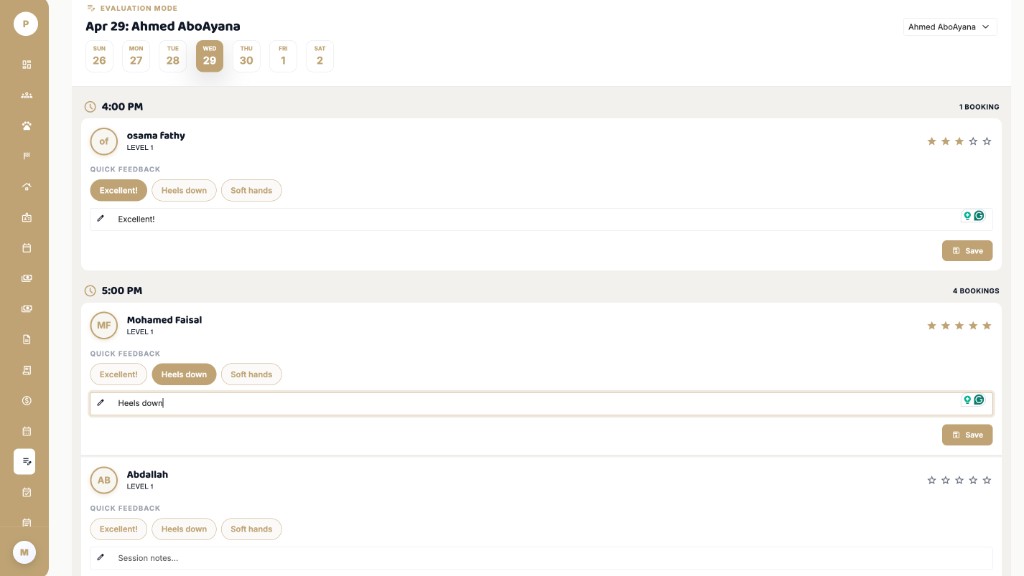Click the 'of' avatar for osama fathy
The image size is (1024, 576).
(104, 142)
